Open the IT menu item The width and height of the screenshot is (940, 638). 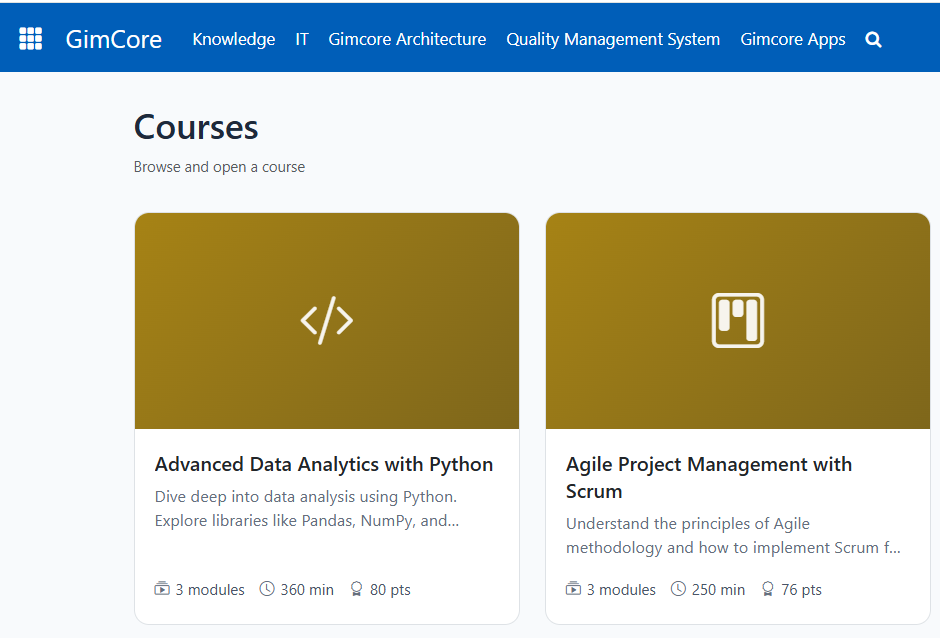(302, 40)
